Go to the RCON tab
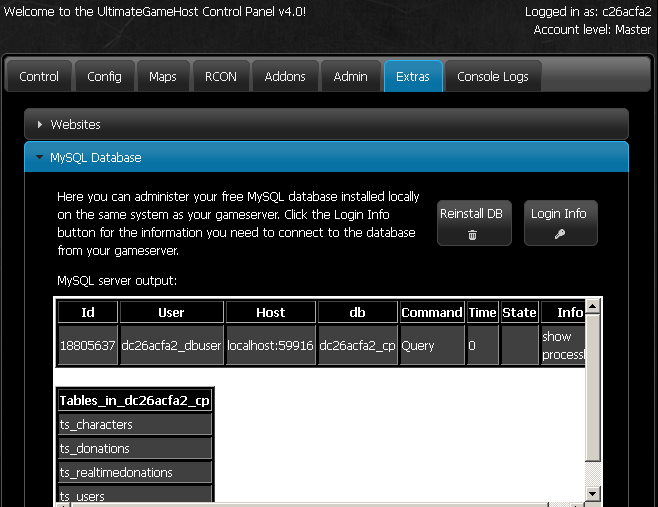Viewport: 658px width, 507px height. pyautogui.click(x=221, y=76)
